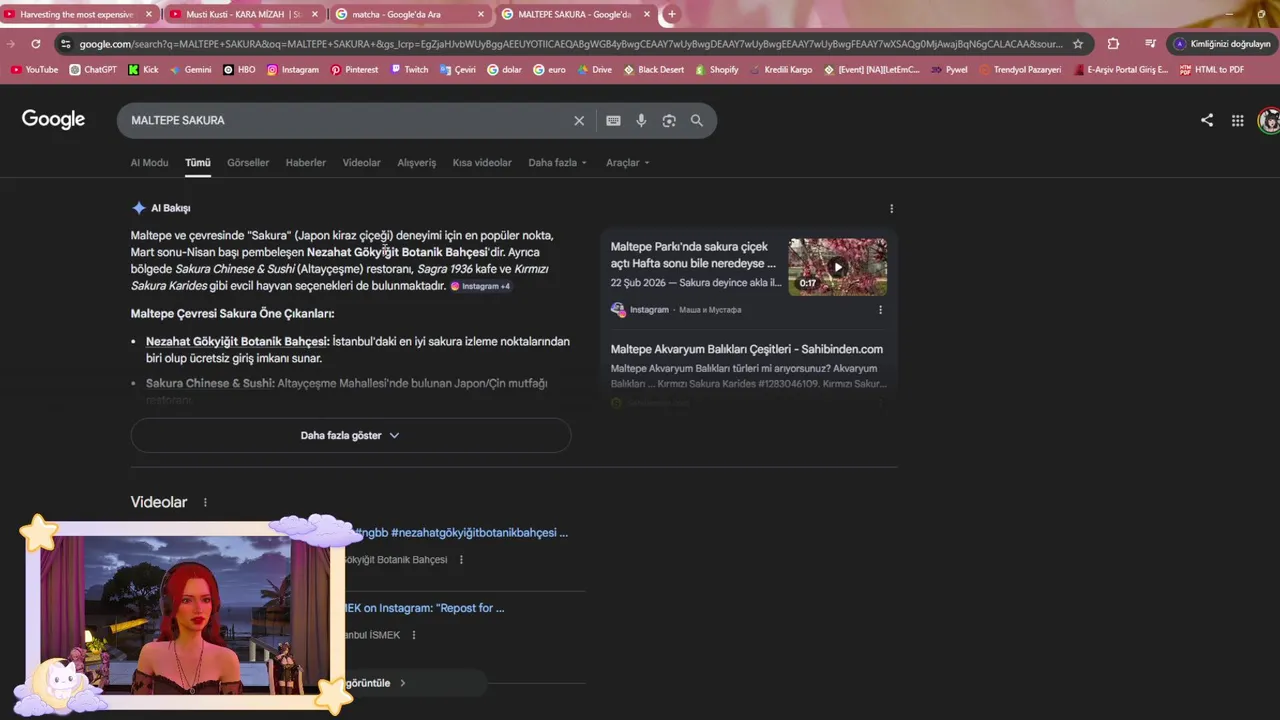The width and height of the screenshot is (1280, 720).
Task: Open options next to Gökyiğit Botanik Bahçesi video
Action: [x=461, y=560]
